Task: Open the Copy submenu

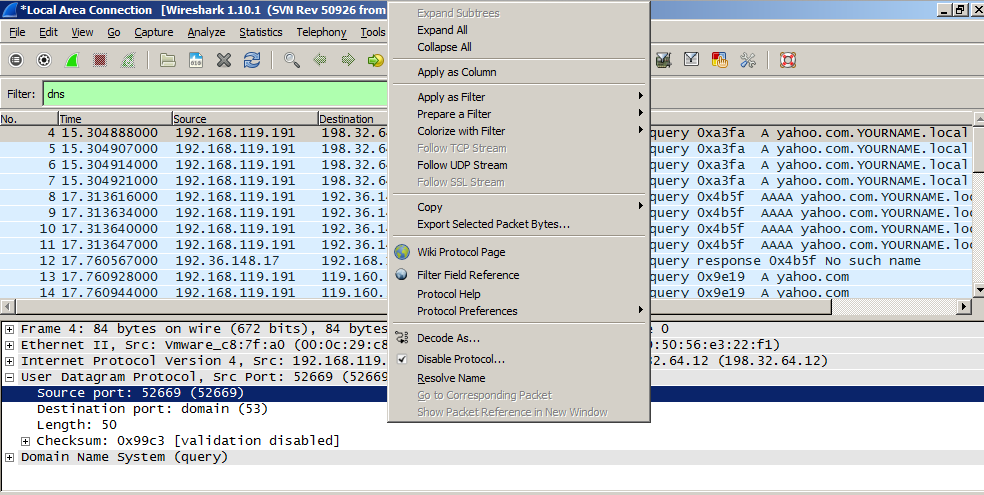Action: pos(519,207)
